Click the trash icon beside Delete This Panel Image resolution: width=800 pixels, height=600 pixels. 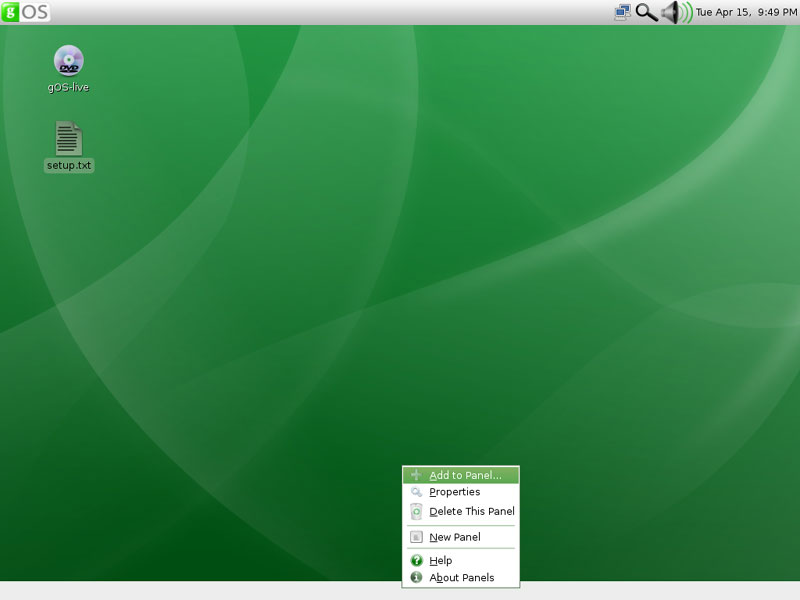click(416, 511)
